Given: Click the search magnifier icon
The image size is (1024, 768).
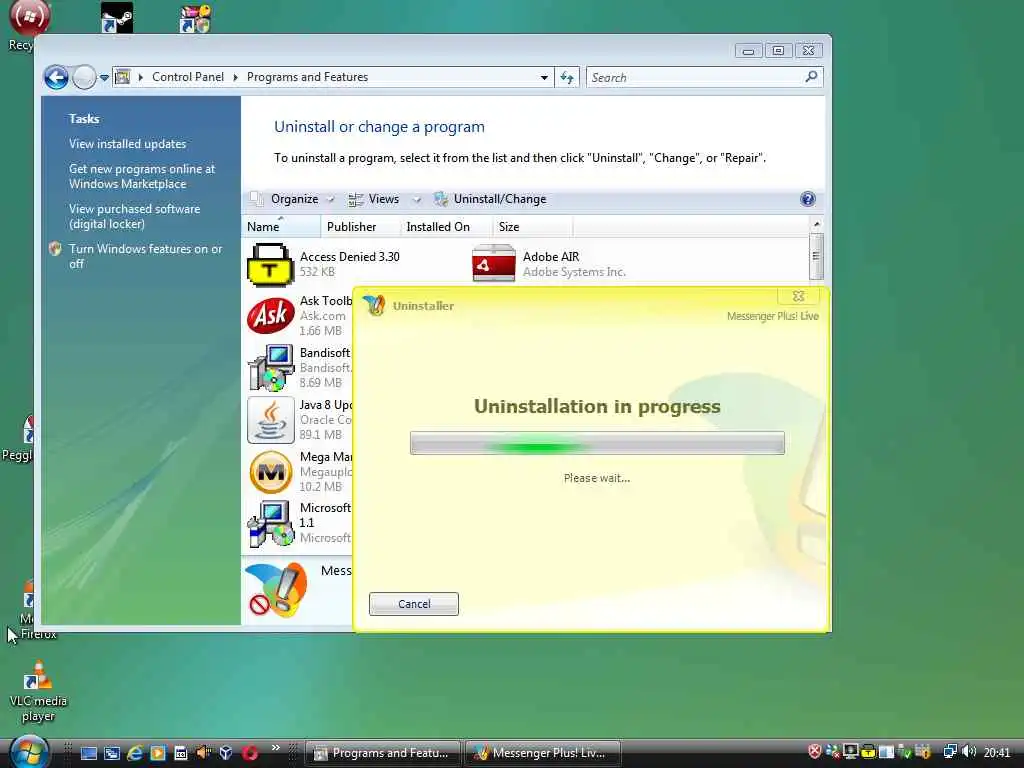Looking at the screenshot, I should pos(811,77).
